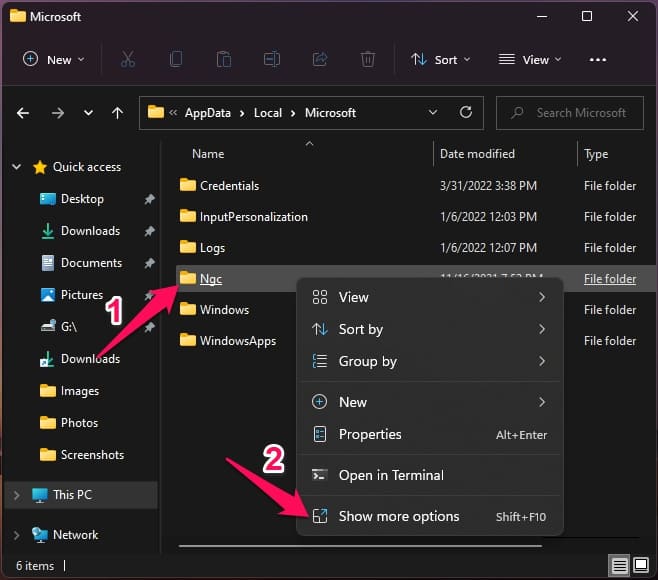Image resolution: width=658 pixels, height=580 pixels.
Task: Open Screenshots in Quick access sidebar
Action: 92,454
